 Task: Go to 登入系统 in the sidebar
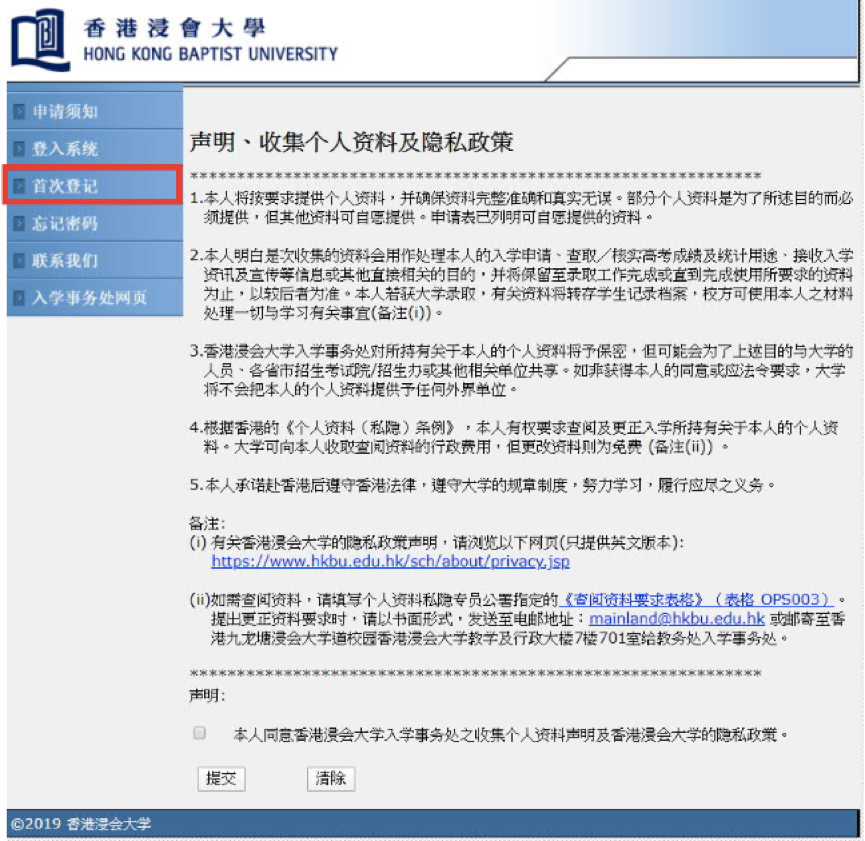coord(65,149)
